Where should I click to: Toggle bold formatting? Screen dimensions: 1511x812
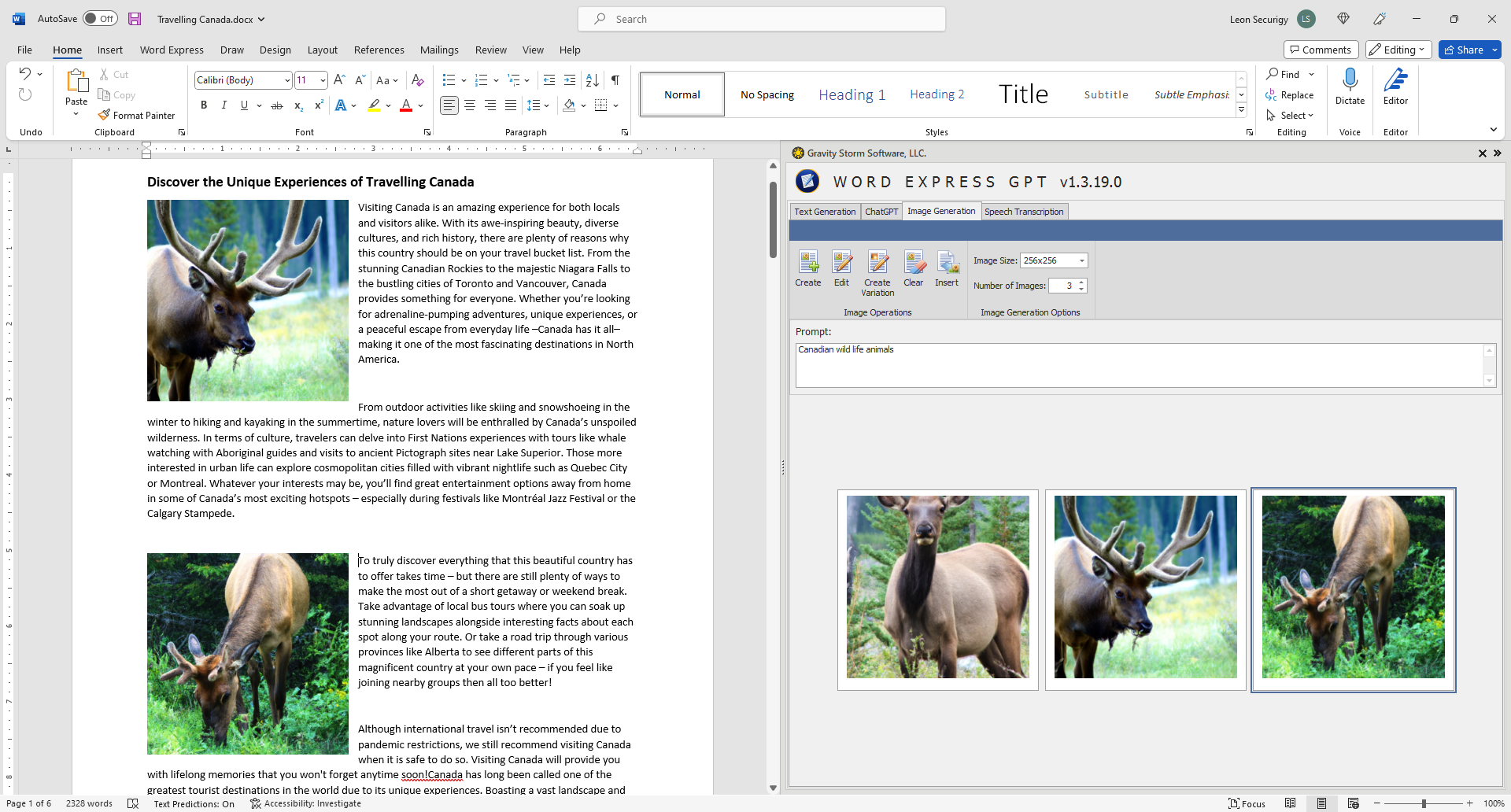pyautogui.click(x=204, y=105)
